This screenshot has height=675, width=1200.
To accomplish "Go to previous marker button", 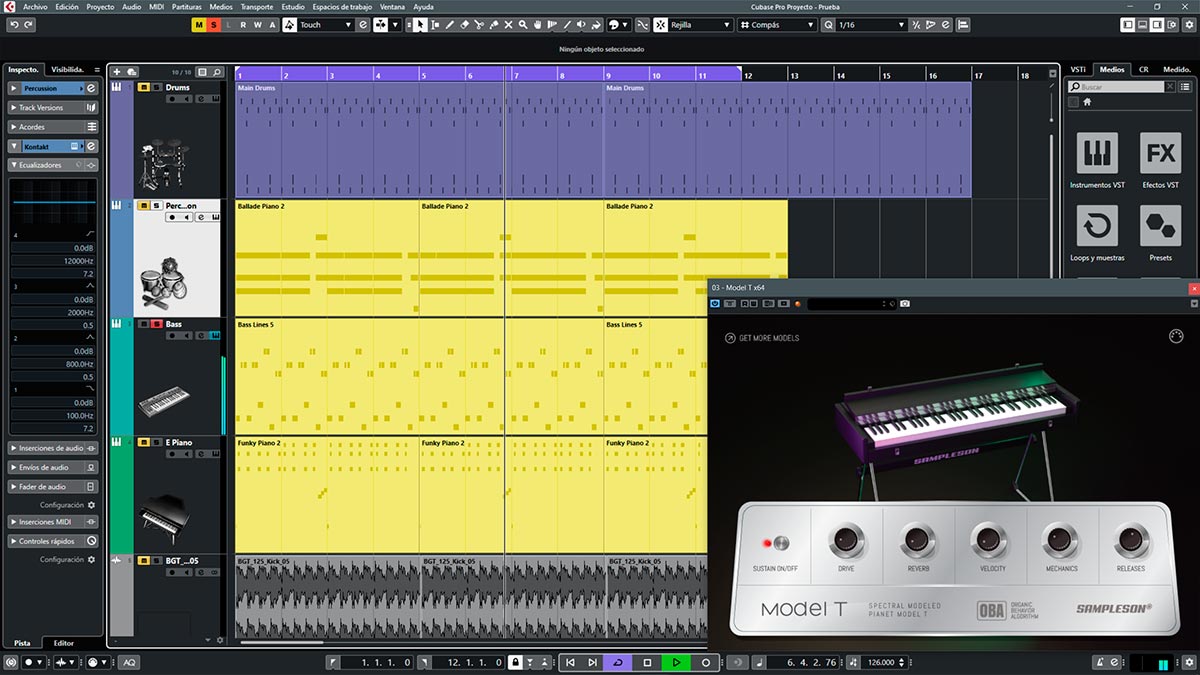I will [x=570, y=662].
